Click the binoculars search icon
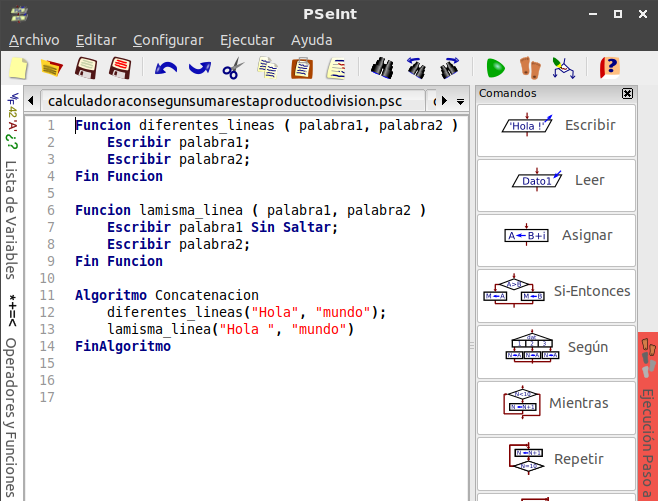 click(x=382, y=68)
